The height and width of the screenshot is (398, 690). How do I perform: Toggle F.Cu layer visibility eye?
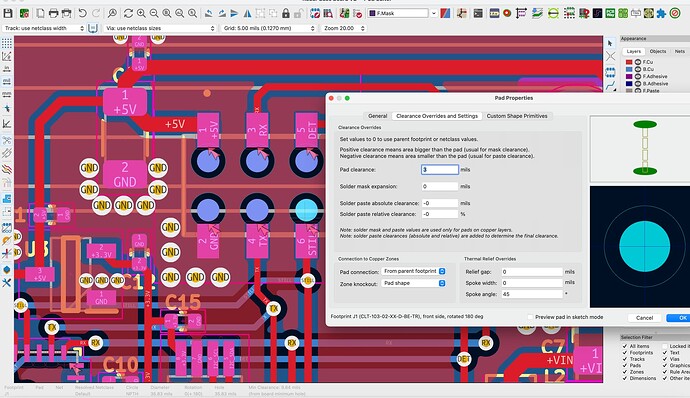pos(638,62)
